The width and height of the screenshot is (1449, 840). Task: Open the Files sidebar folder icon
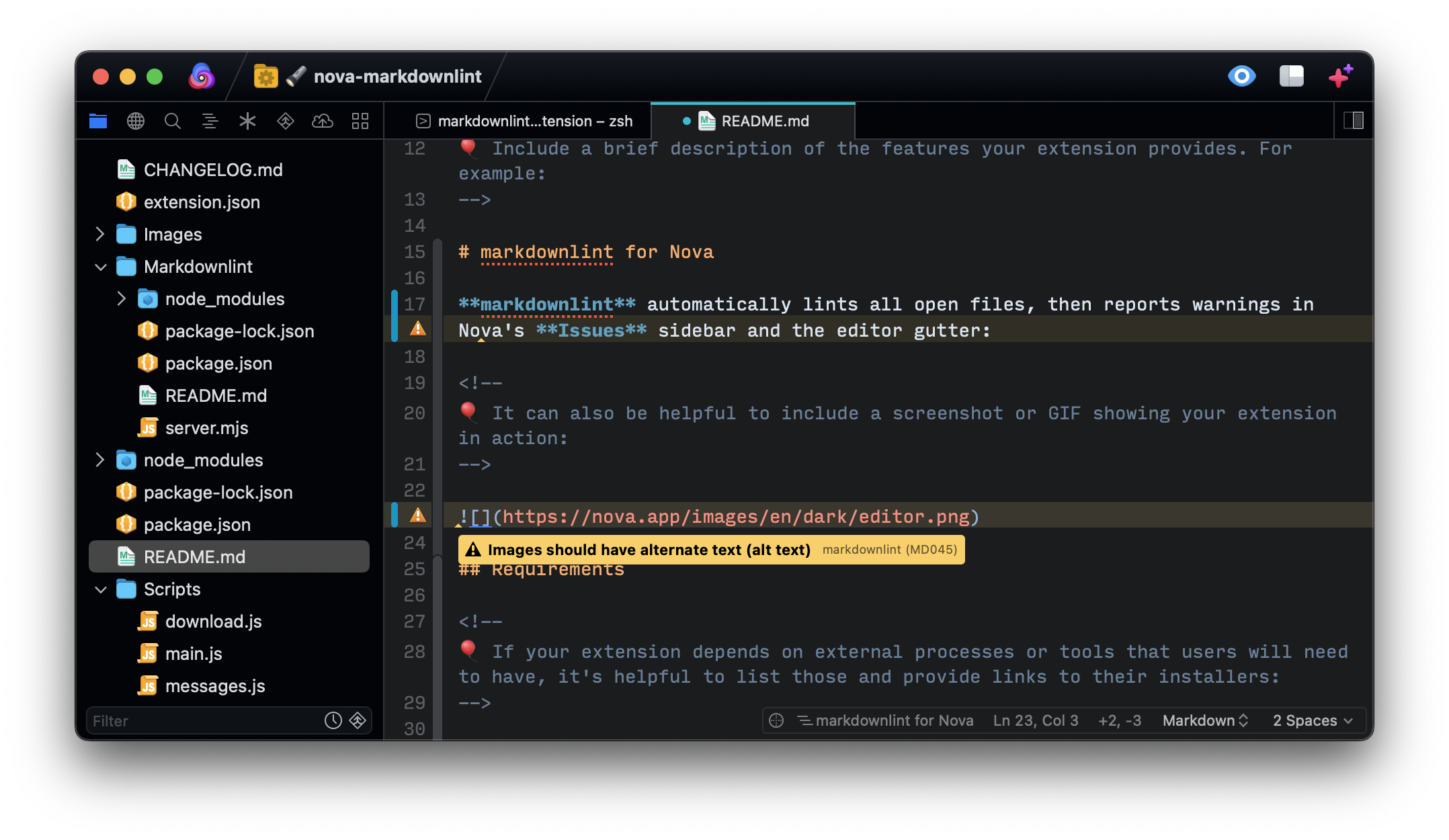tap(98, 121)
